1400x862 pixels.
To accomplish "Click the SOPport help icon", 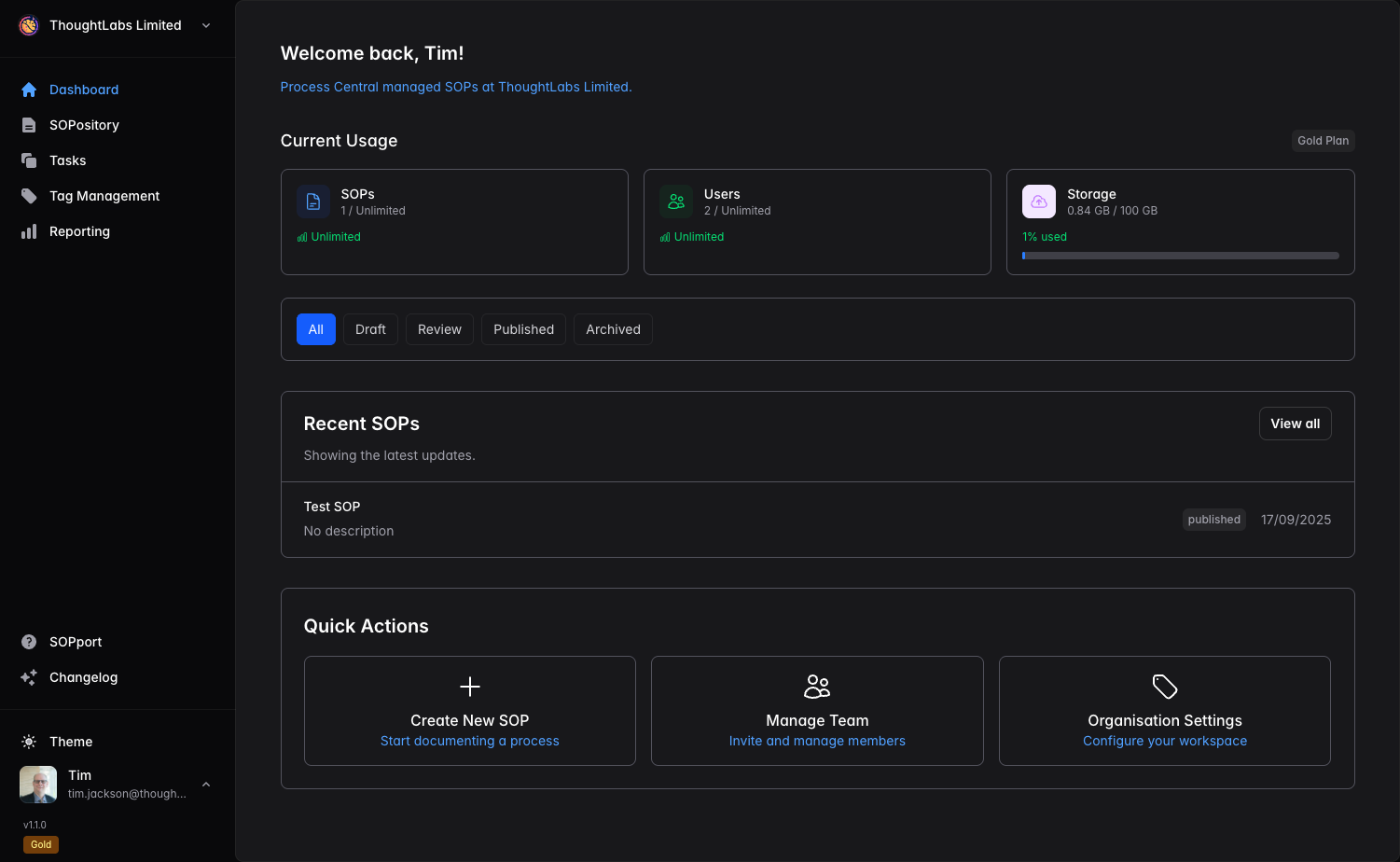I will coord(29,642).
